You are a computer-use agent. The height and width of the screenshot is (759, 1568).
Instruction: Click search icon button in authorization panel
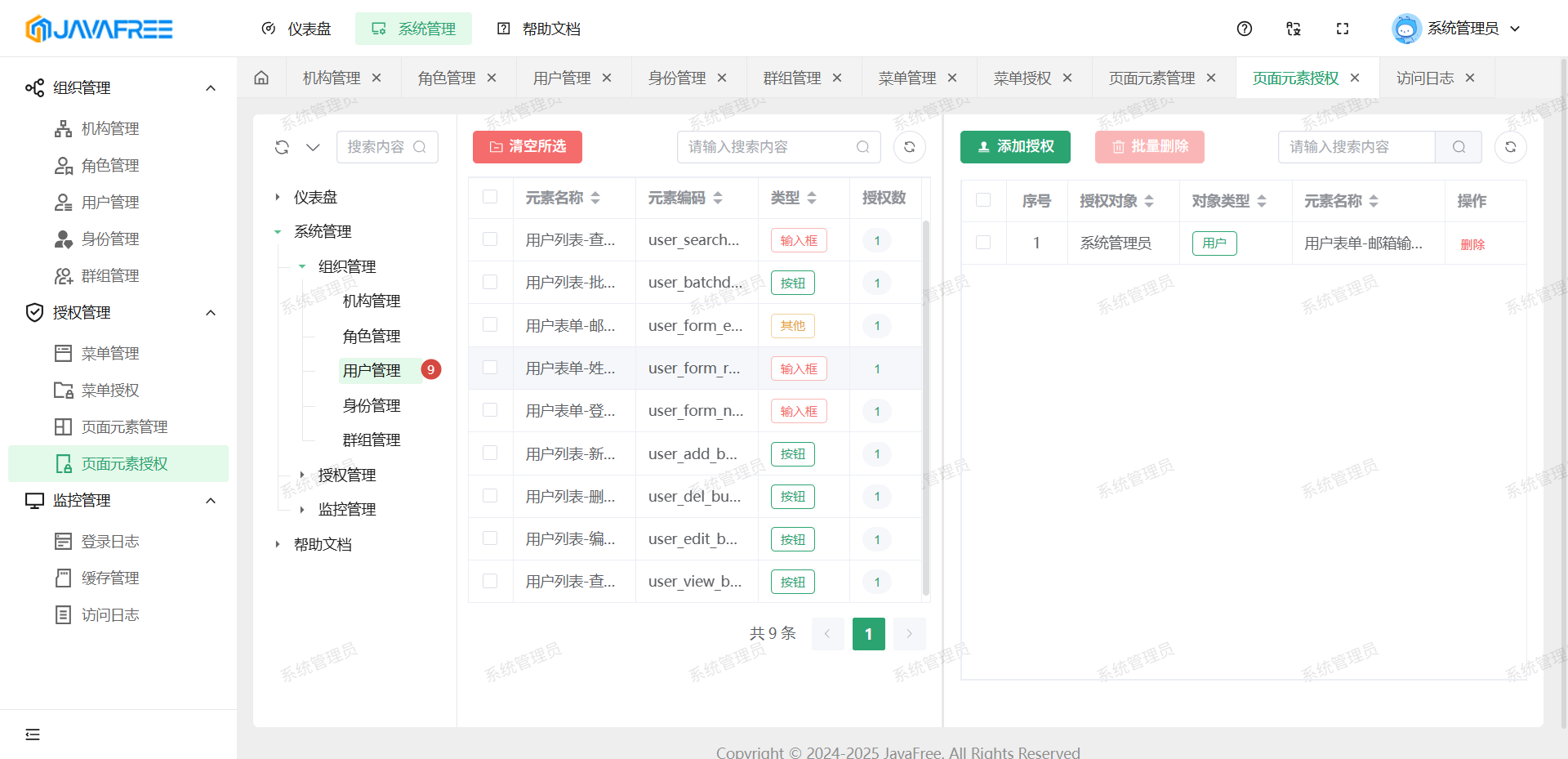point(1459,147)
